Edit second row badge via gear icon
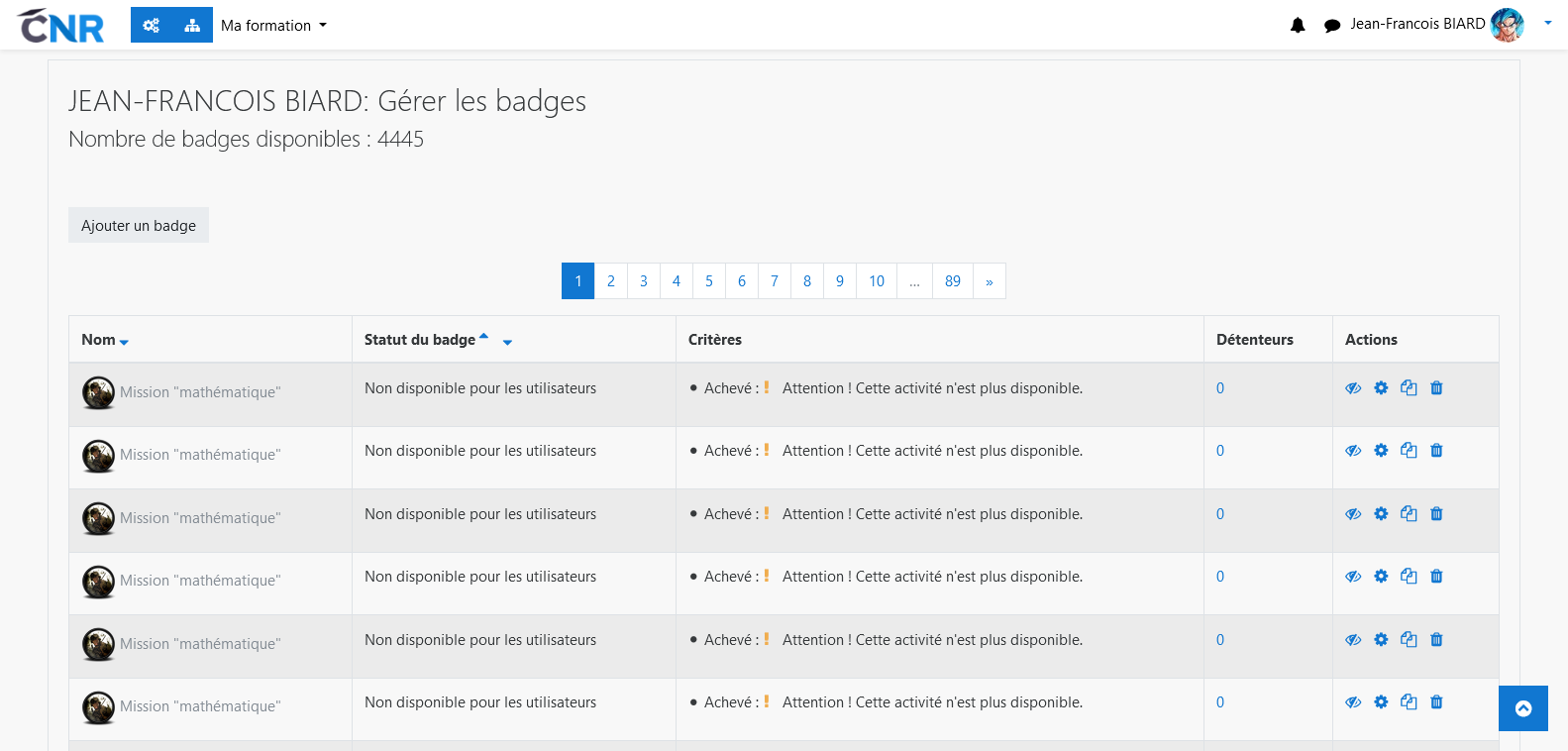Screen dimensions: 1568x751 pos(1381,451)
